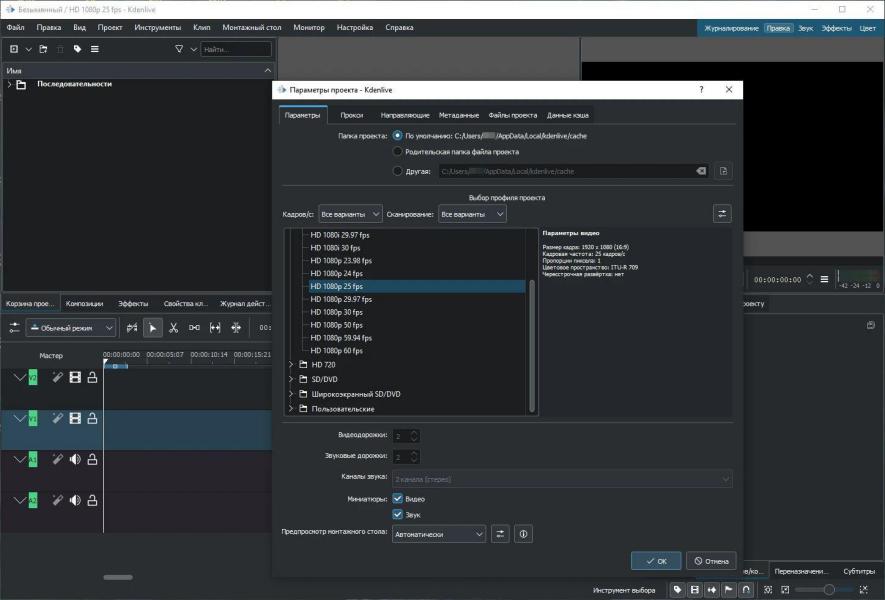The height and width of the screenshot is (600, 885).
Task: Switch to the Направляющие tab
Action: (x=405, y=115)
